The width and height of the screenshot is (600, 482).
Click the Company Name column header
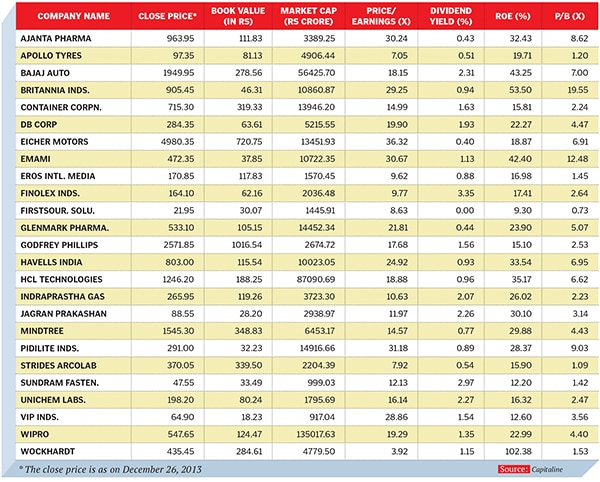tap(57, 16)
